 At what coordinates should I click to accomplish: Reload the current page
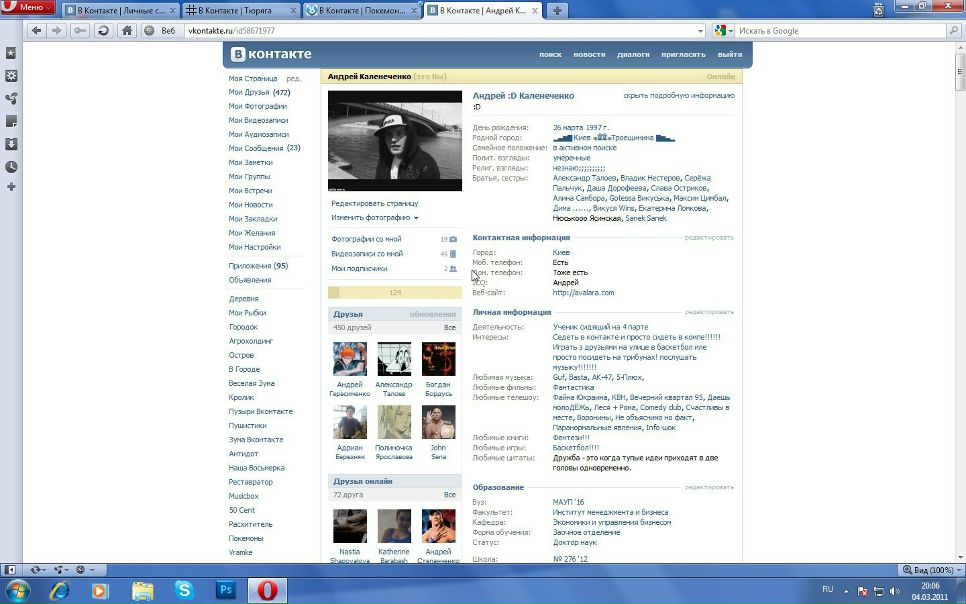coord(103,31)
